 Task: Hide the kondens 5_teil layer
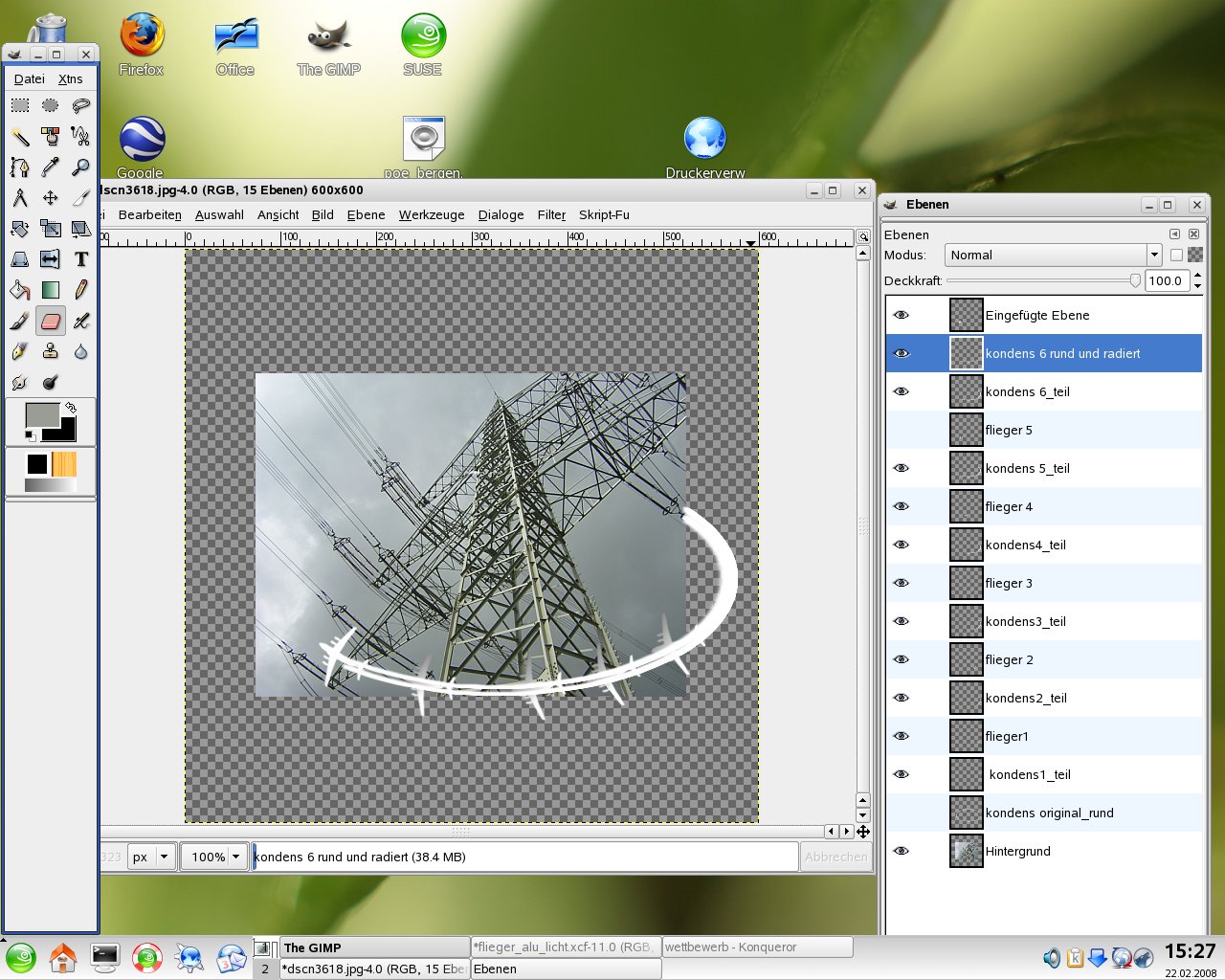point(901,468)
